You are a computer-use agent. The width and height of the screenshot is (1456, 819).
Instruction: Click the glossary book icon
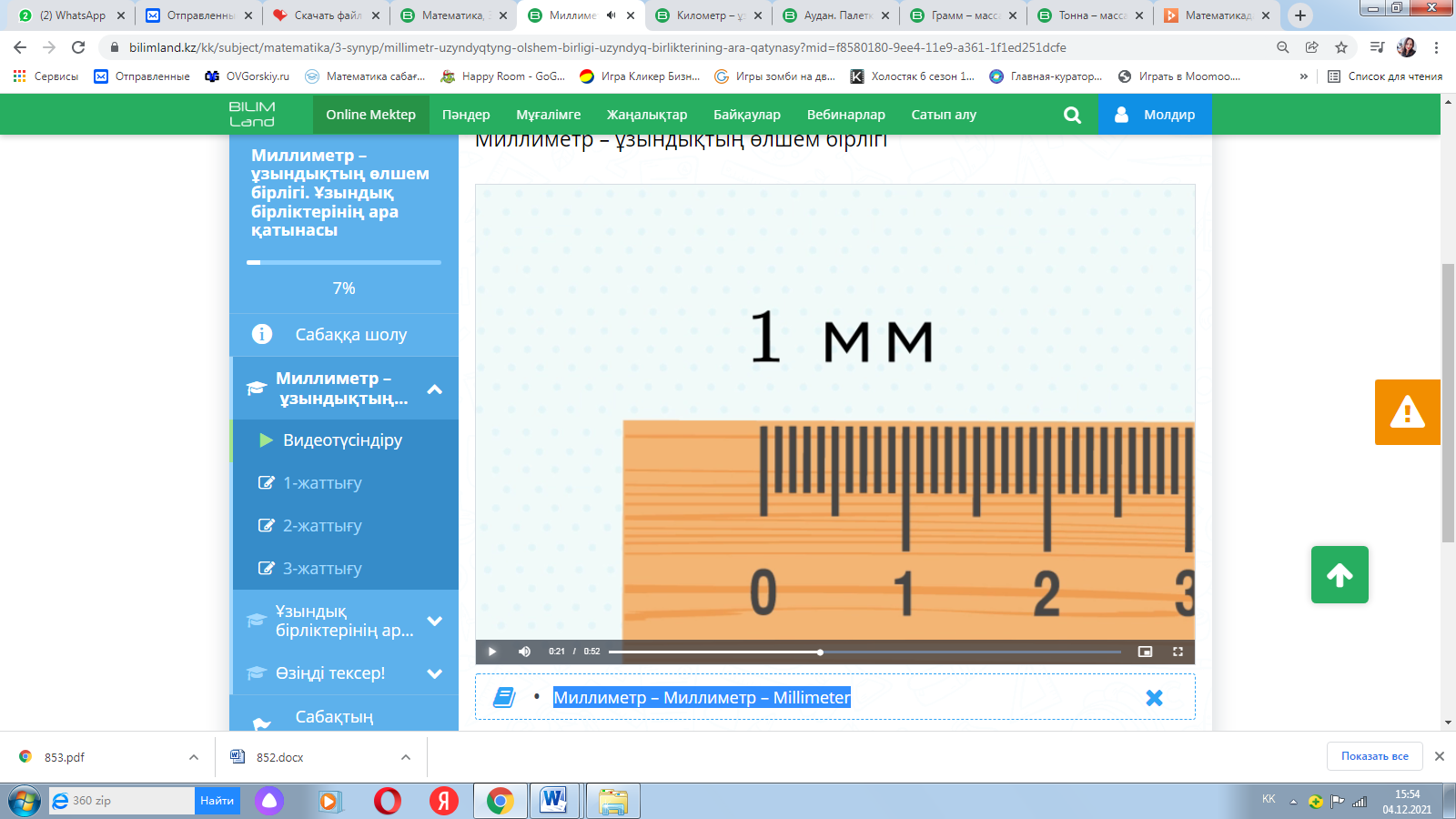[504, 698]
